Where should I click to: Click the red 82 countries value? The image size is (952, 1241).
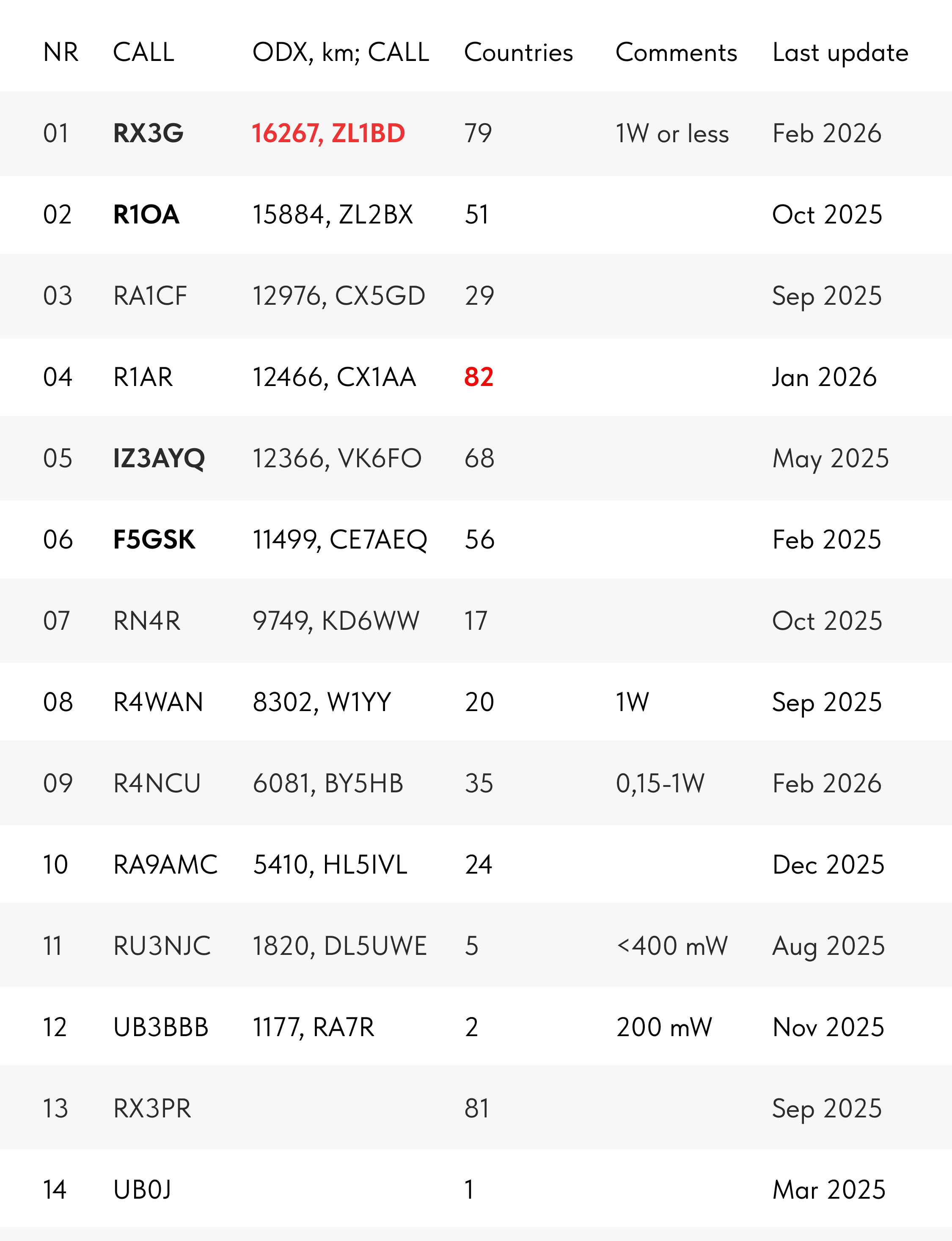pyautogui.click(x=479, y=378)
